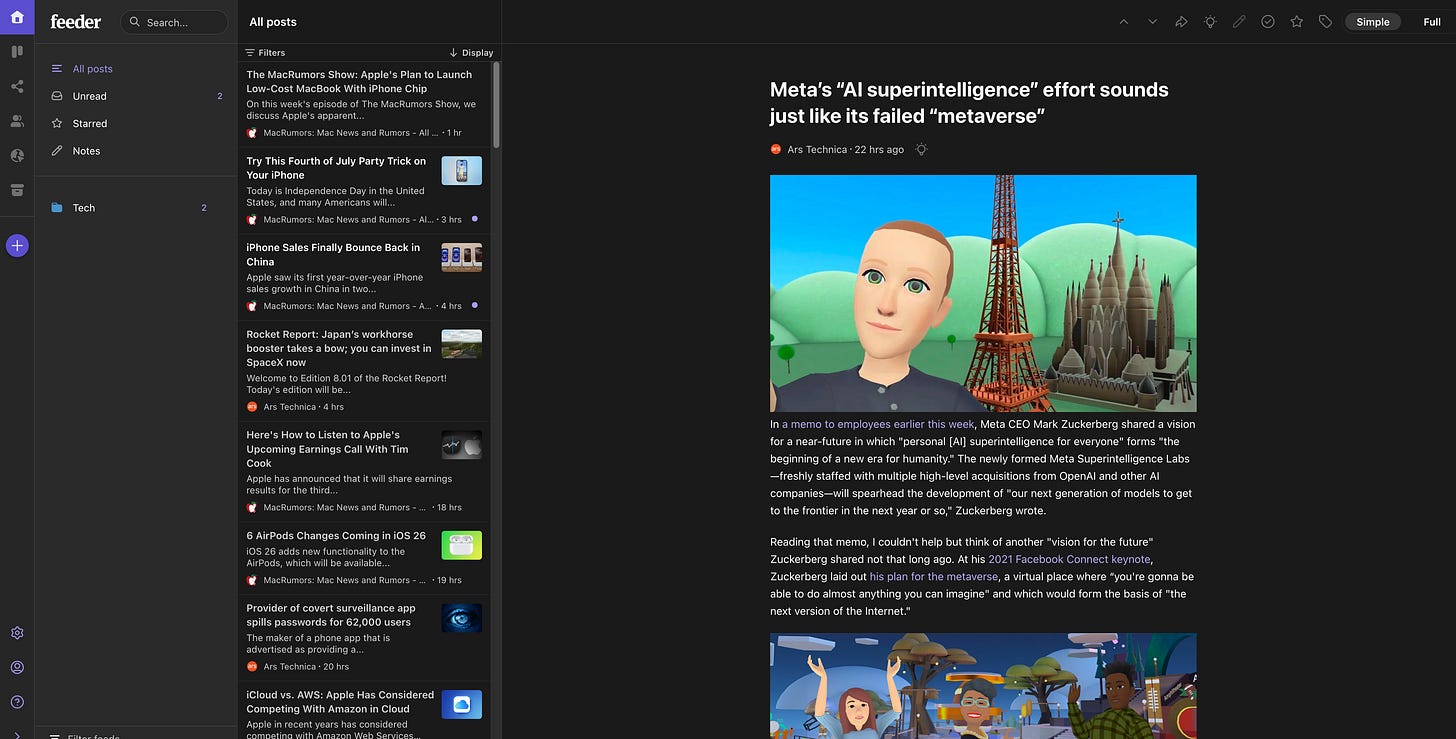Screen dimensions: 1456x739
Task: Click the blue Tech folder icon
Action: point(57,208)
